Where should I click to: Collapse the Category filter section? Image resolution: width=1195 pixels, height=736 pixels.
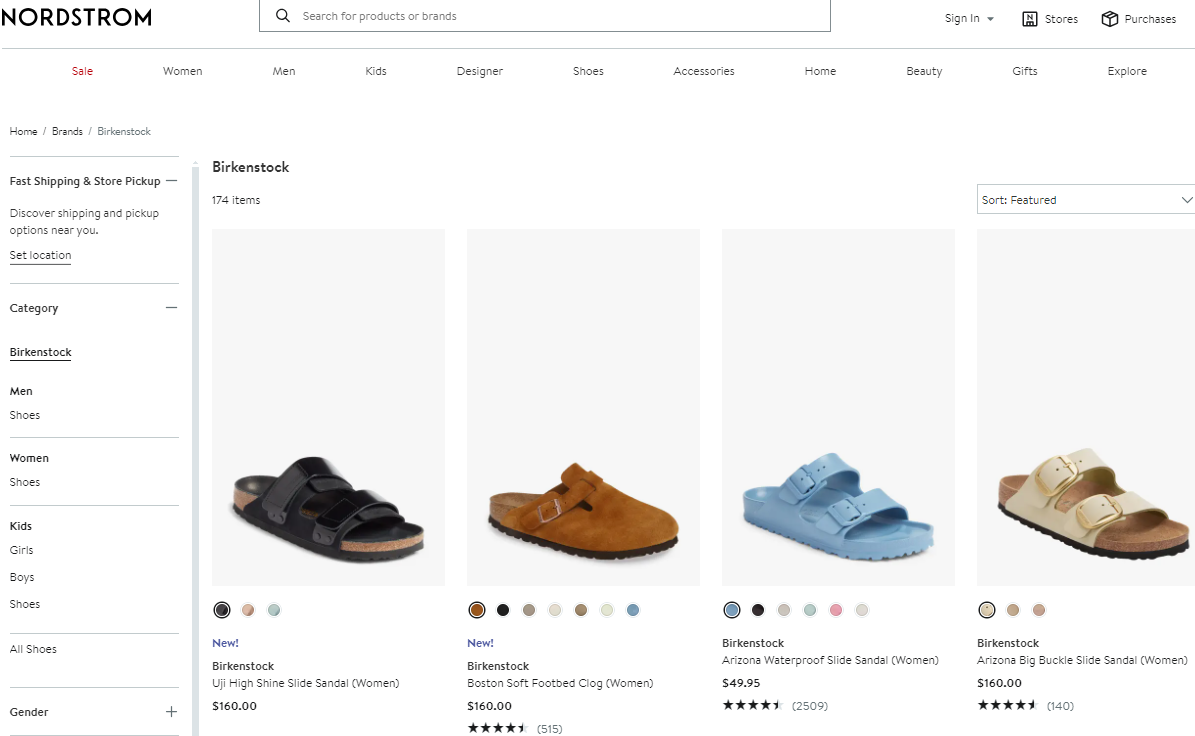point(171,308)
